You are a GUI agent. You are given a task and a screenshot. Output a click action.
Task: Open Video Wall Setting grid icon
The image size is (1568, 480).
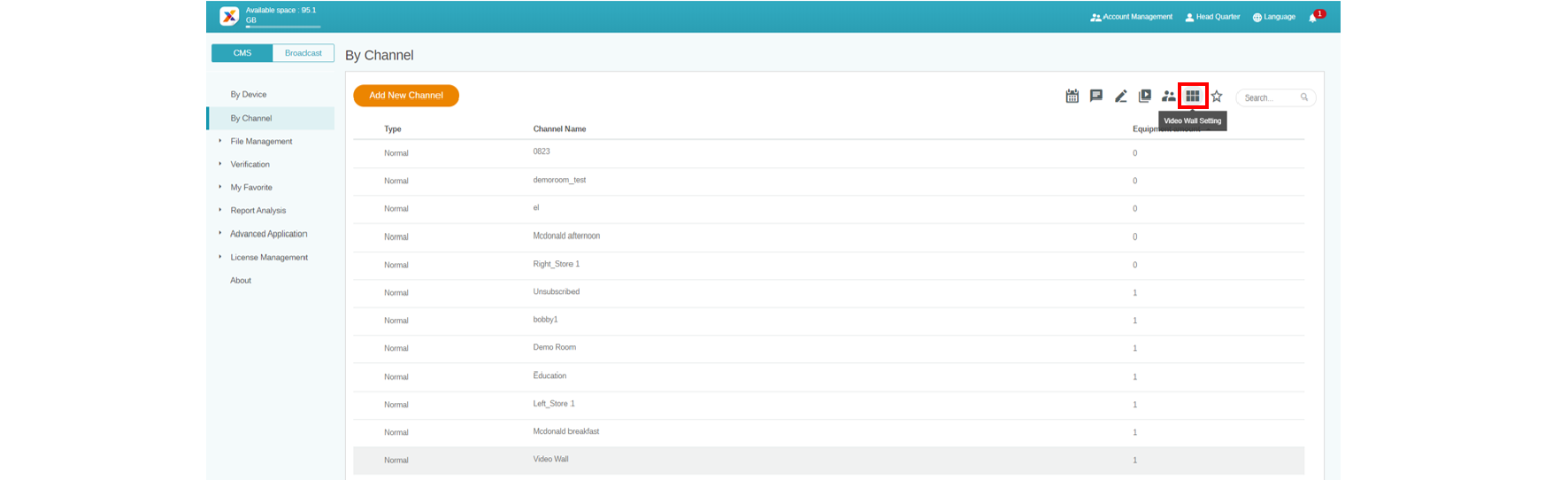1193,96
